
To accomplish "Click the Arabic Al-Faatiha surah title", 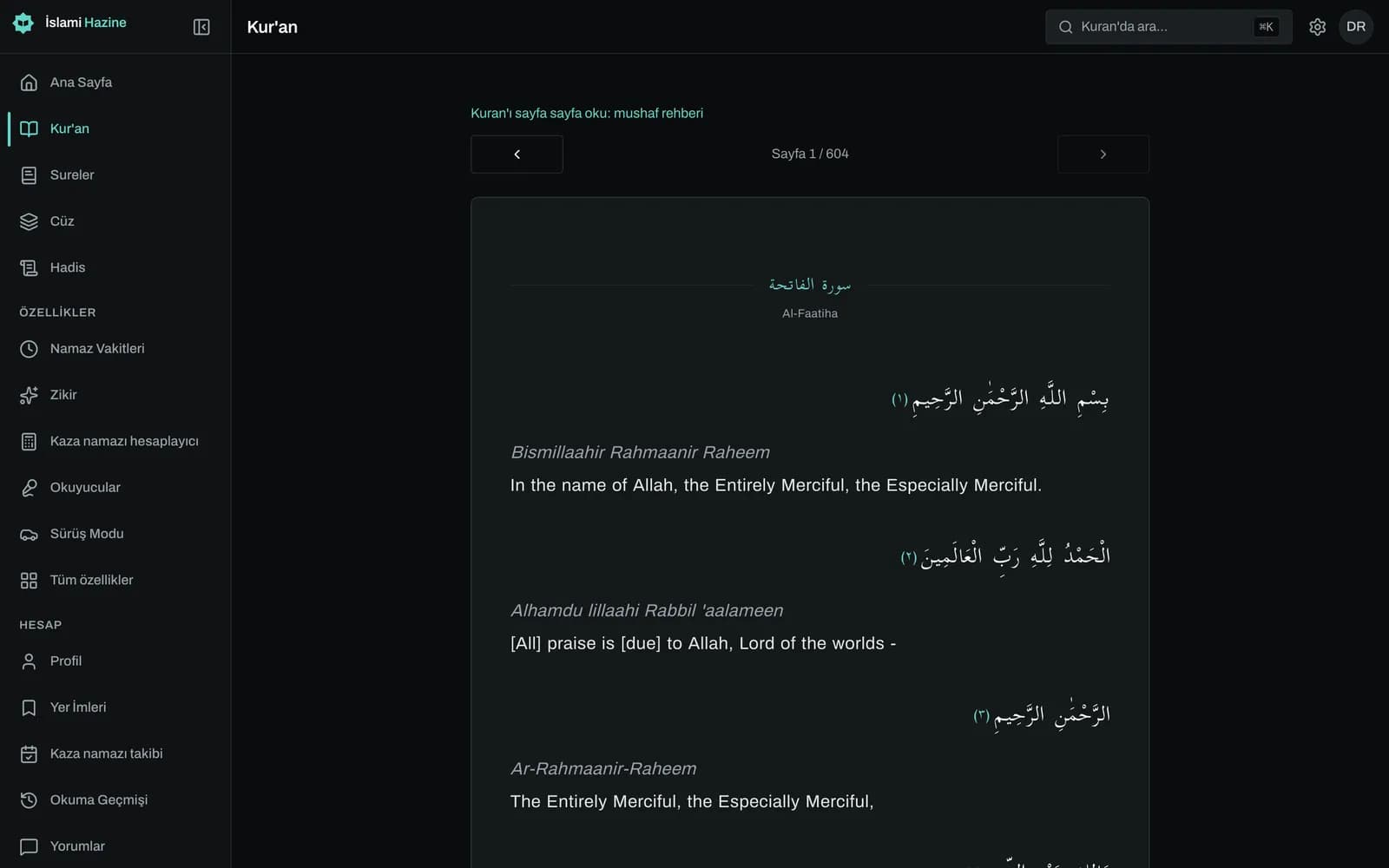I will tap(810, 285).
